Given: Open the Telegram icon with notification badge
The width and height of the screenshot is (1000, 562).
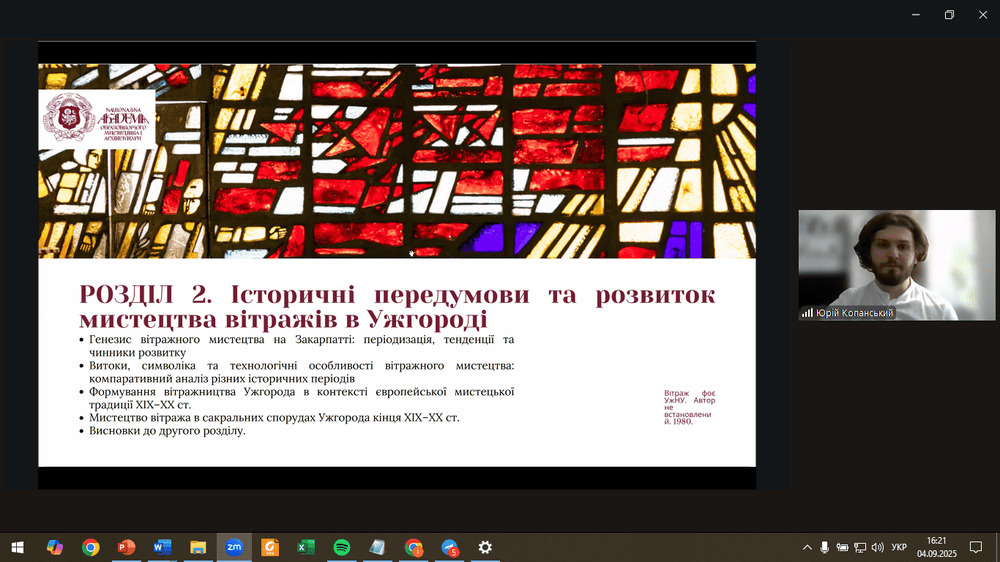Looking at the screenshot, I should coord(450,547).
